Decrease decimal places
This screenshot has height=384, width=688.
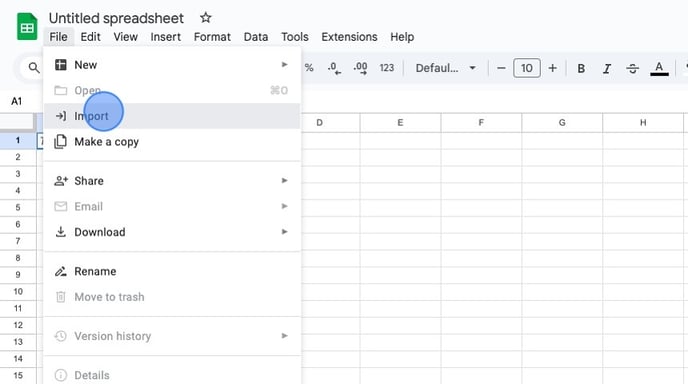point(334,68)
